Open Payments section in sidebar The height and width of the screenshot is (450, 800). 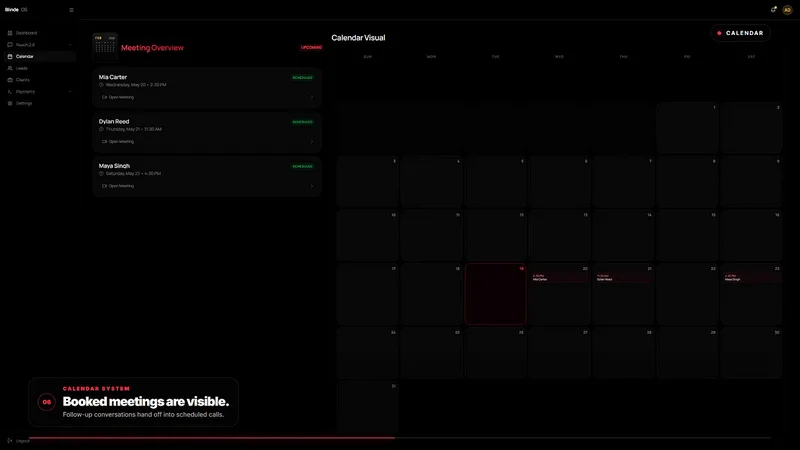click(x=40, y=92)
